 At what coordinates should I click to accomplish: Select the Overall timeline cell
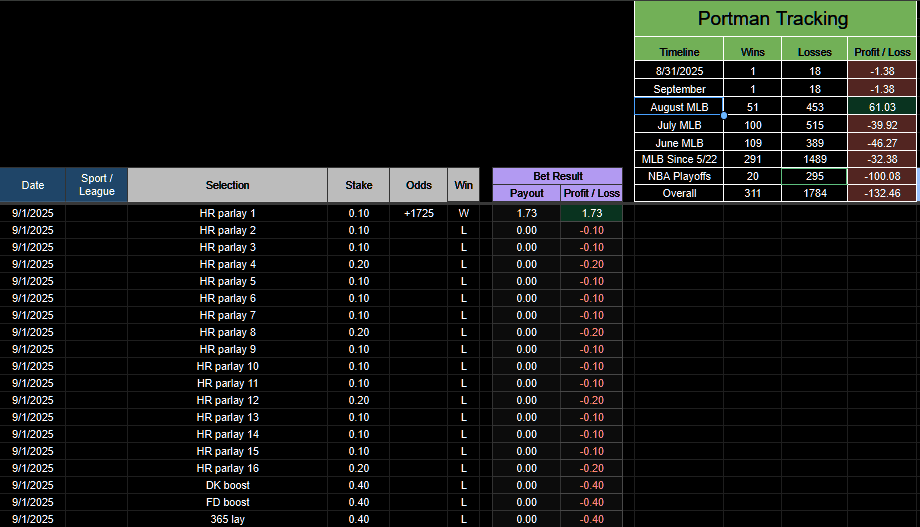[x=679, y=193]
